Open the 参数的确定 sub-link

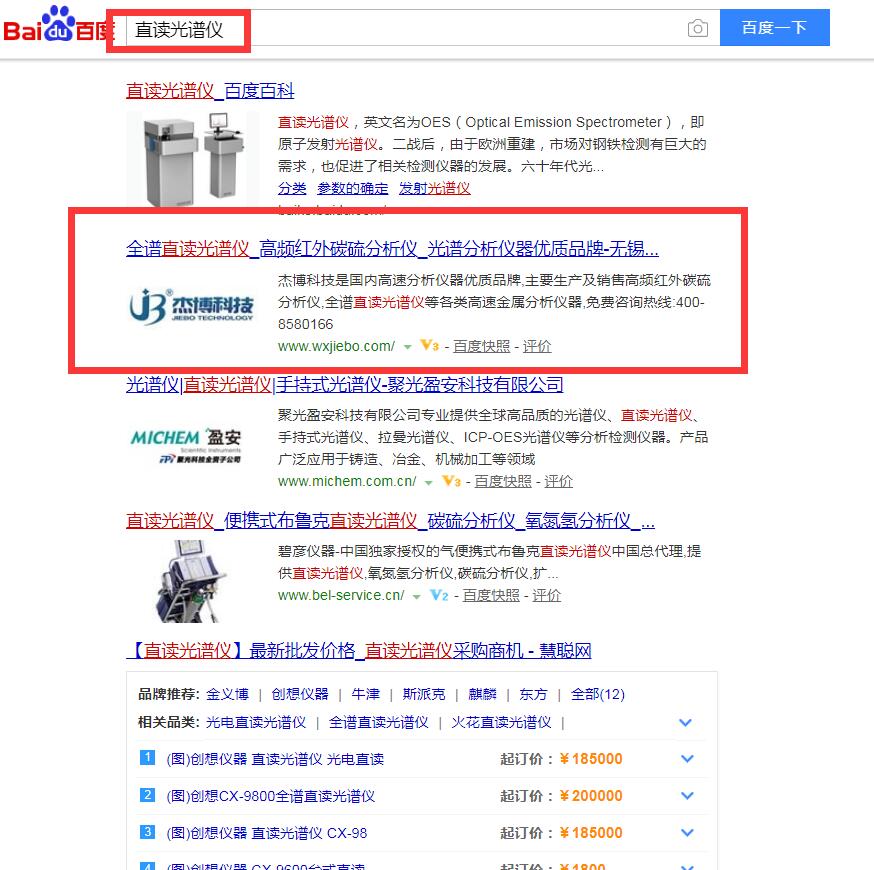(x=353, y=188)
